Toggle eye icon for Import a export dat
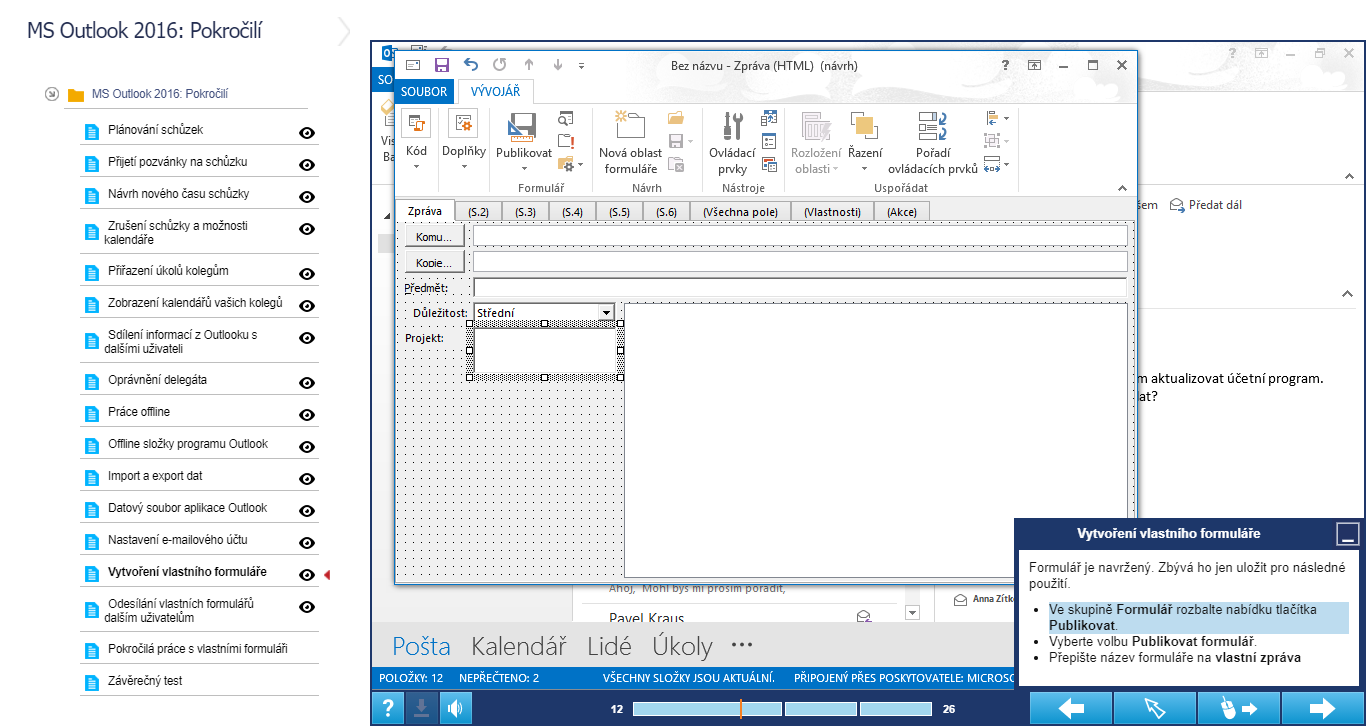Screen dimensions: 1366x726 point(307,479)
